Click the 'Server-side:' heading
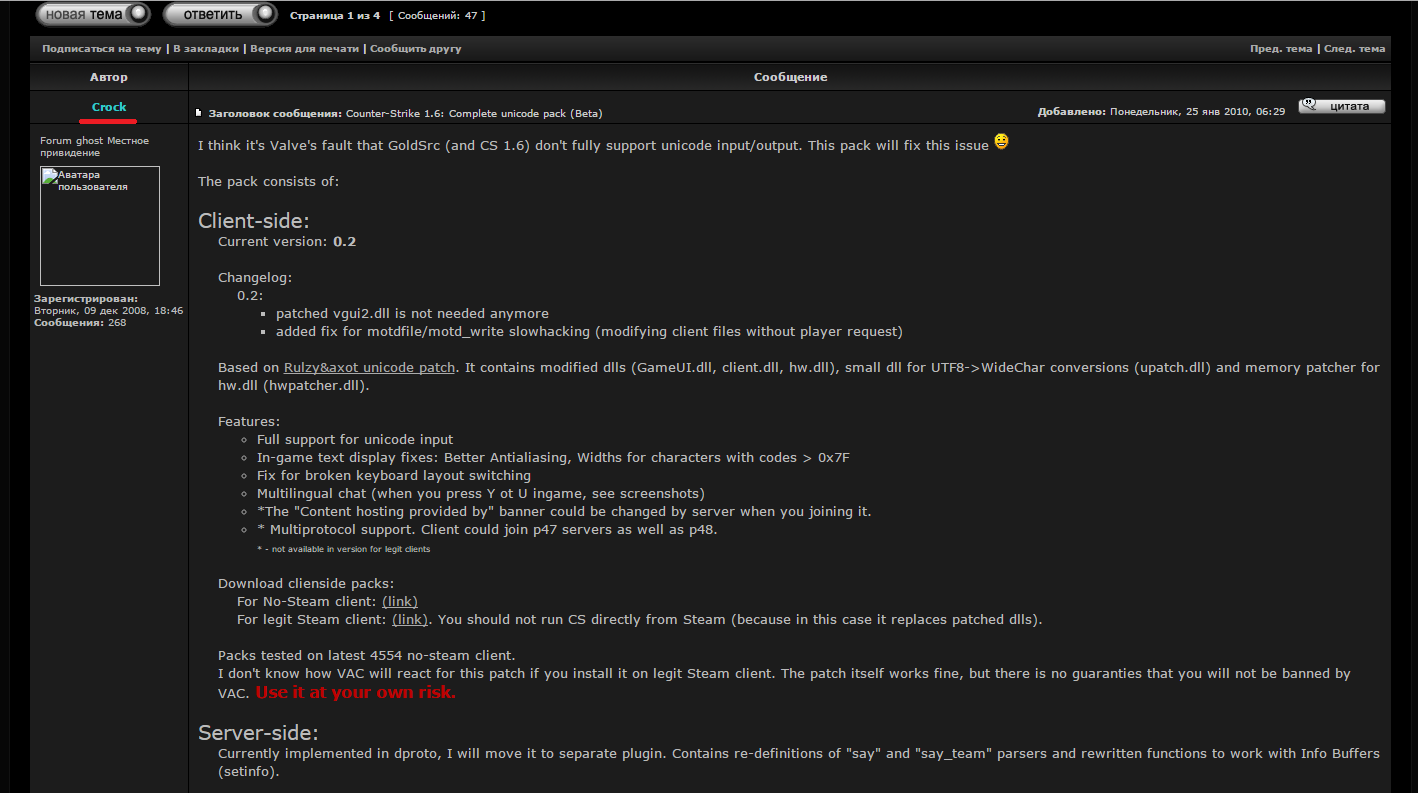Screen dimensions: 1418x793 [258, 733]
